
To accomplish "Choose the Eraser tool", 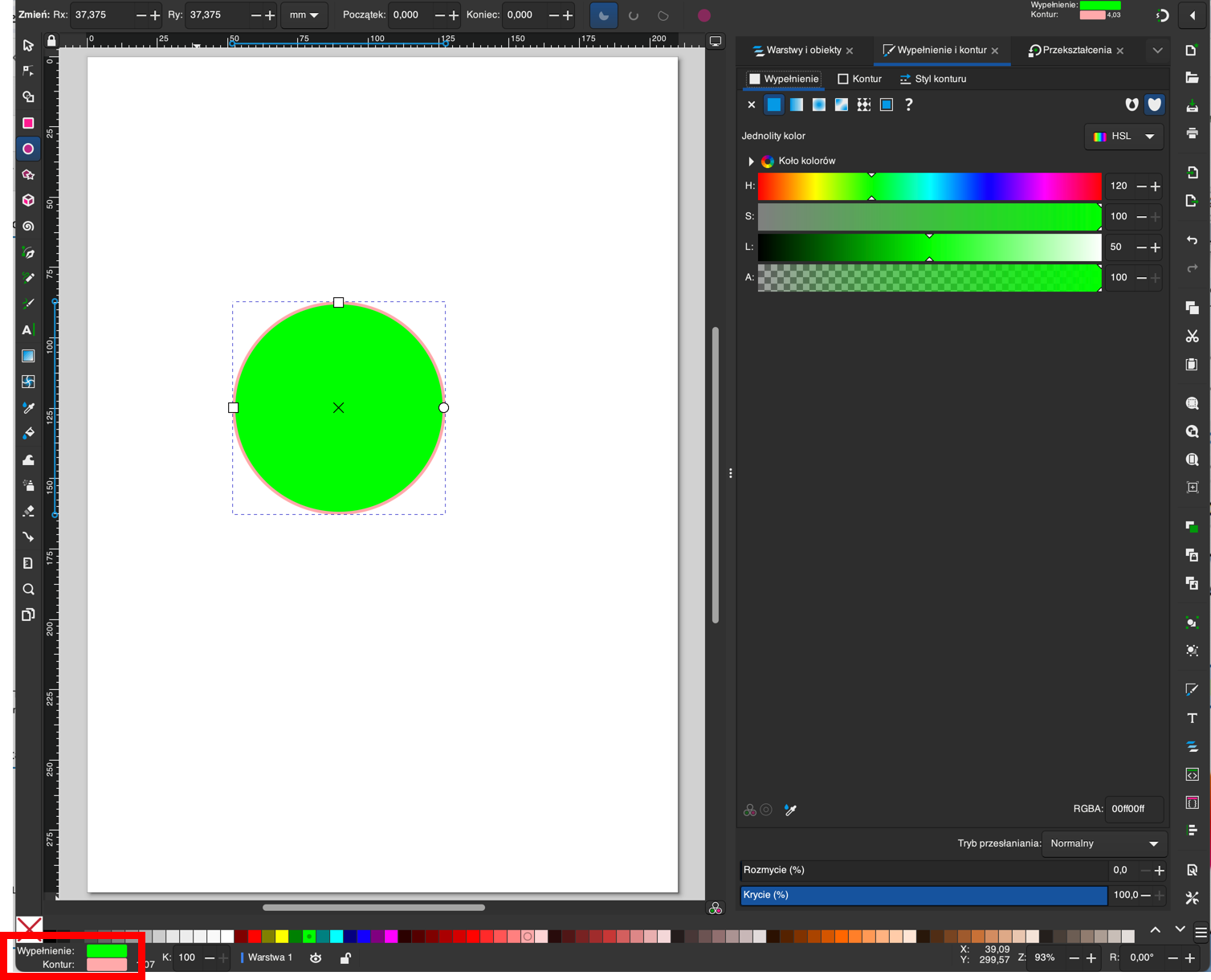I will (x=28, y=511).
